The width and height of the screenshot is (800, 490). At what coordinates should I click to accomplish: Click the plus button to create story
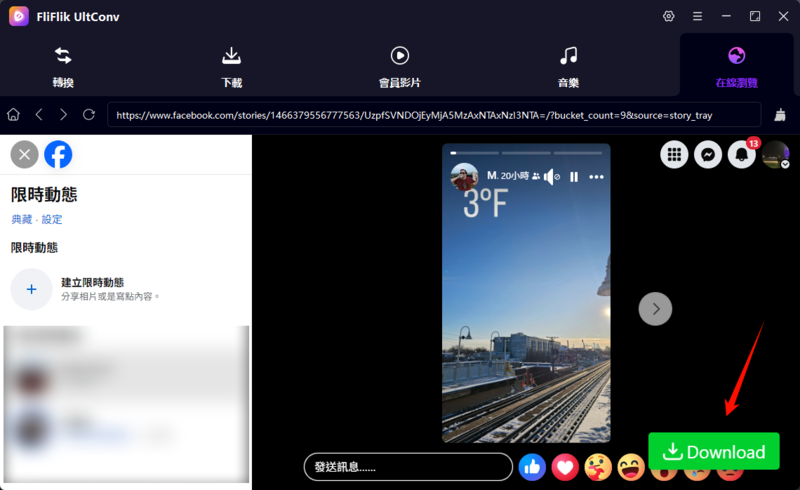coord(32,289)
